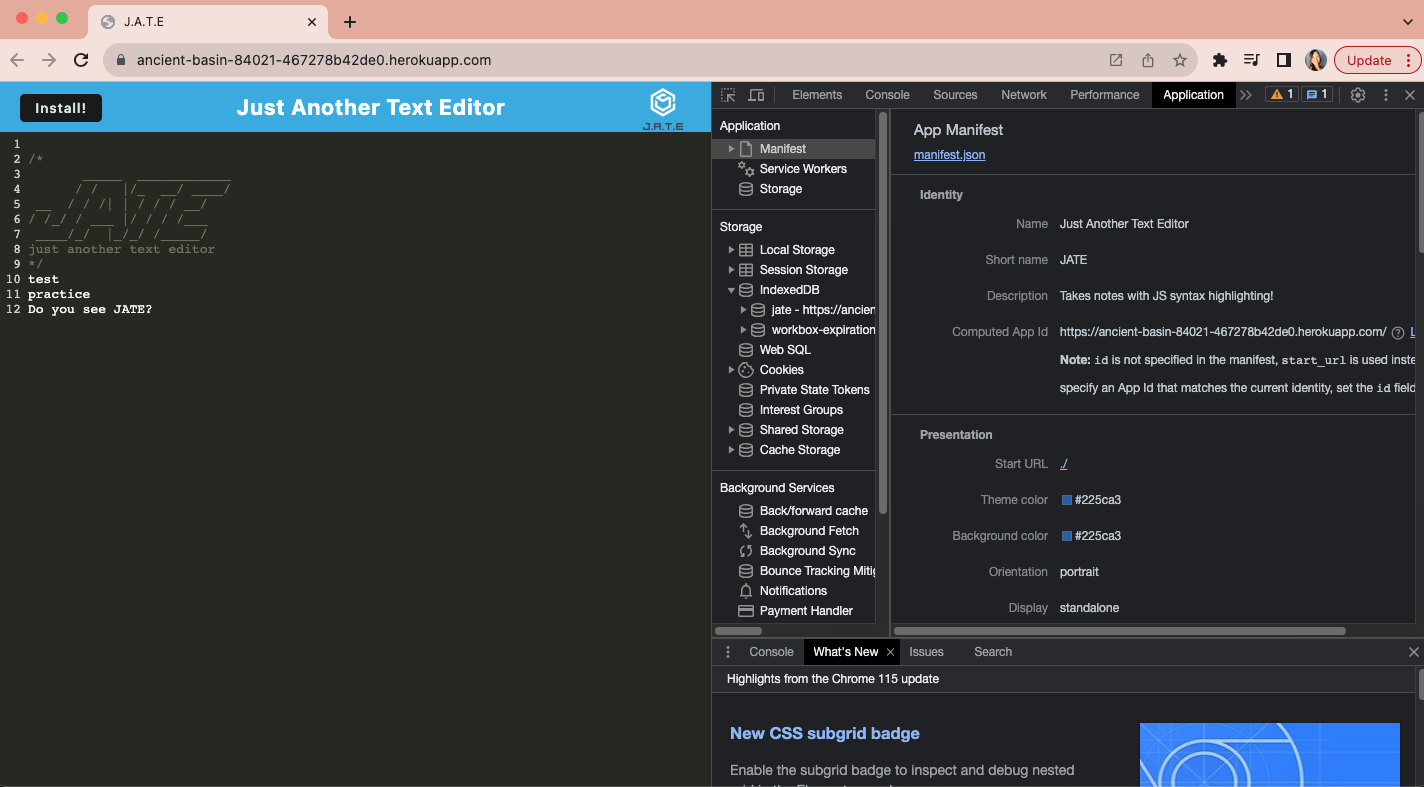Click the Notifications bell icon
Image resolution: width=1424 pixels, height=787 pixels.
point(746,591)
